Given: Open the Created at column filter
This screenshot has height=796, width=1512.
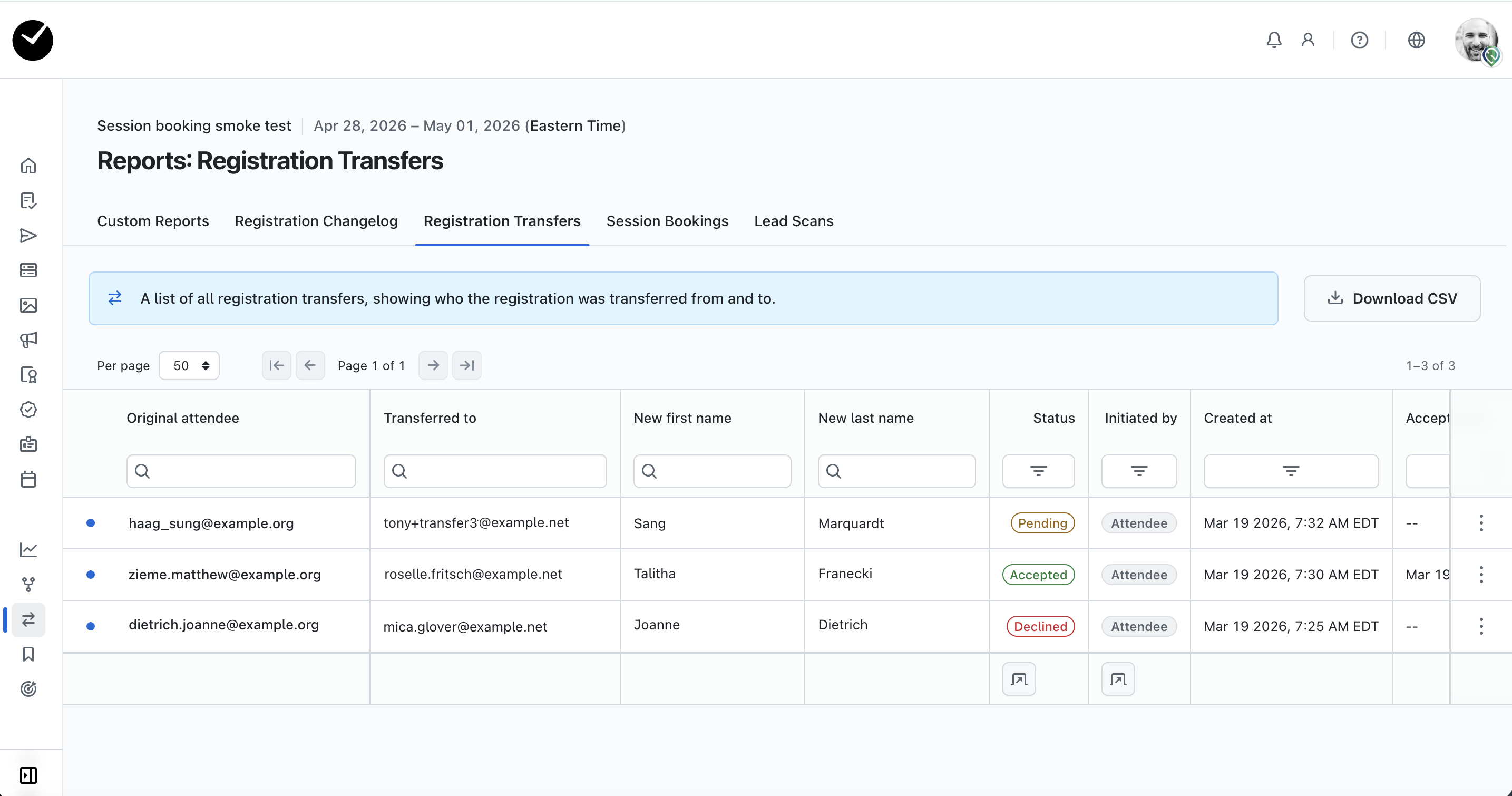Looking at the screenshot, I should (x=1291, y=471).
